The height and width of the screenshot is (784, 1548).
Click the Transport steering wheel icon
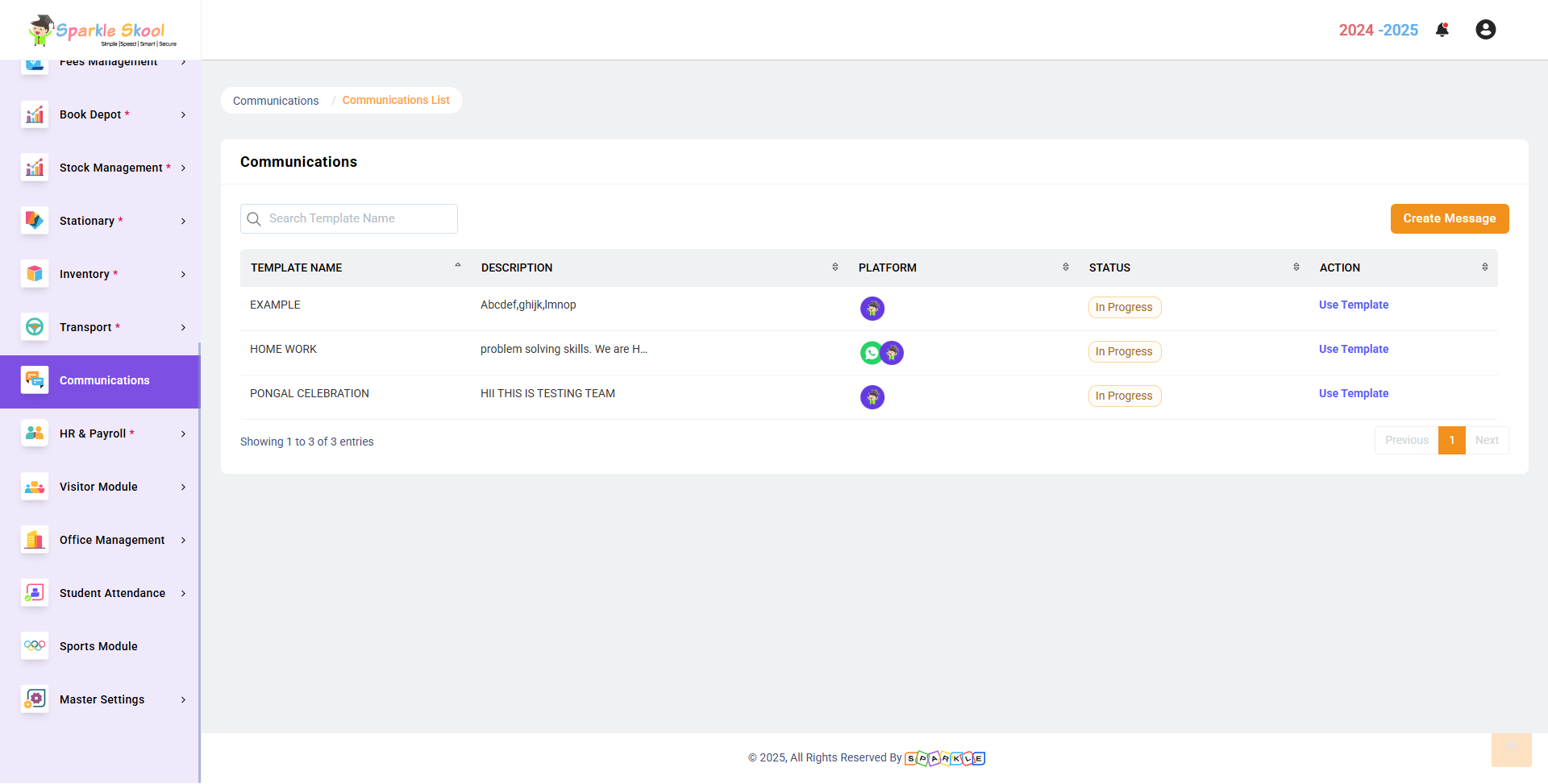coord(35,327)
